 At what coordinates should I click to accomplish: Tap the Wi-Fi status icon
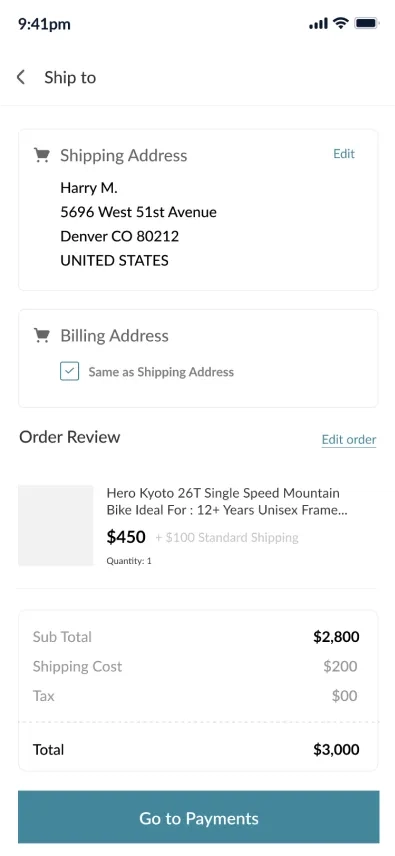[341, 23]
